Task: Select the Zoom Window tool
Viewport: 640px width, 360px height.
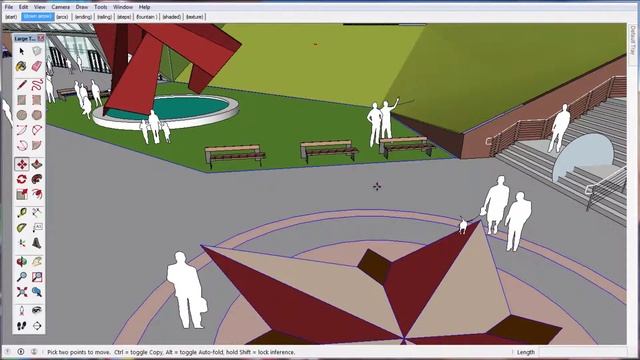Action: click(37, 277)
